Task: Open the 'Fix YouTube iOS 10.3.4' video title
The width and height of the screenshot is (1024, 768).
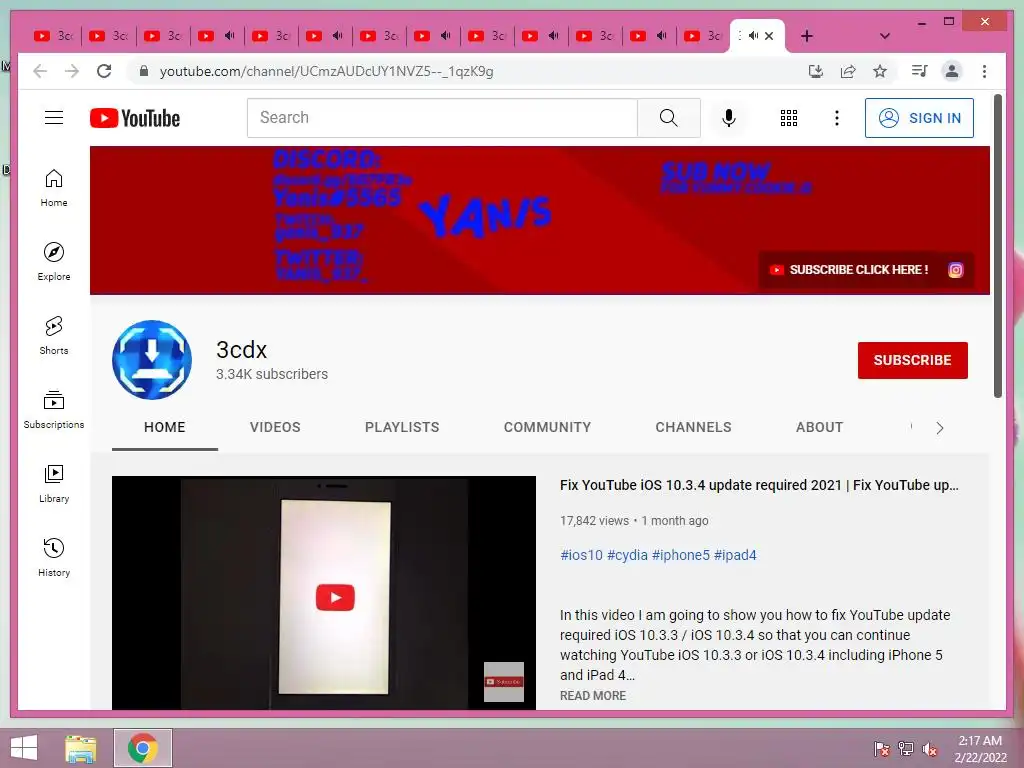Action: pos(759,485)
